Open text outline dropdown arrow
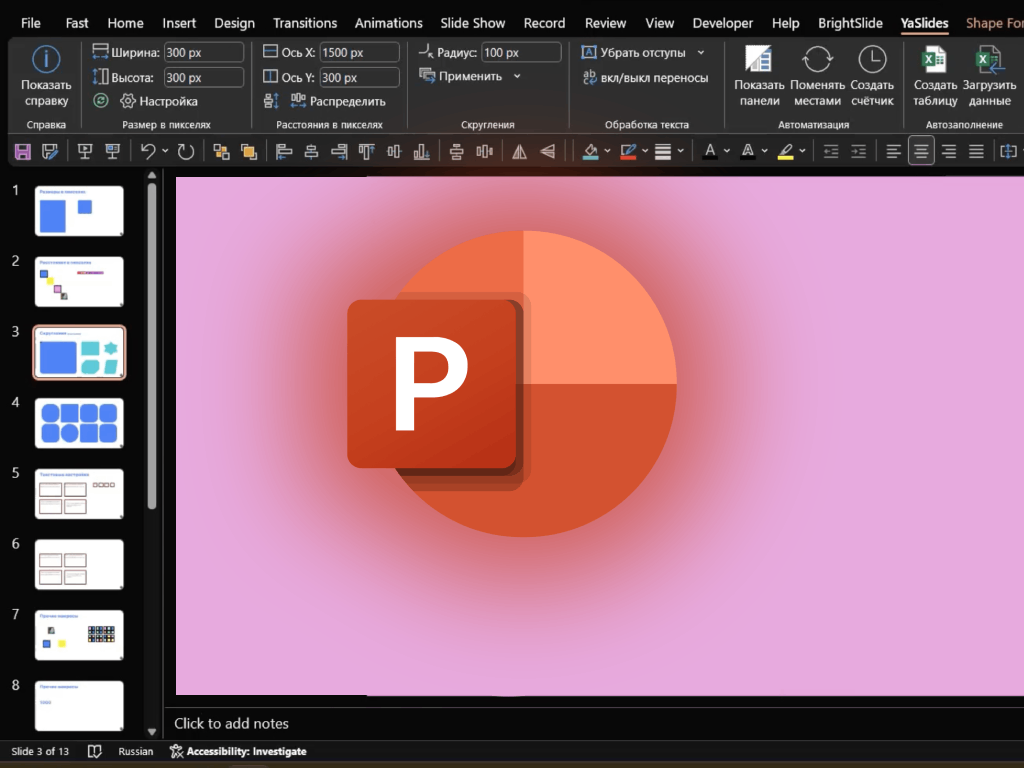The height and width of the screenshot is (768, 1024). (765, 152)
